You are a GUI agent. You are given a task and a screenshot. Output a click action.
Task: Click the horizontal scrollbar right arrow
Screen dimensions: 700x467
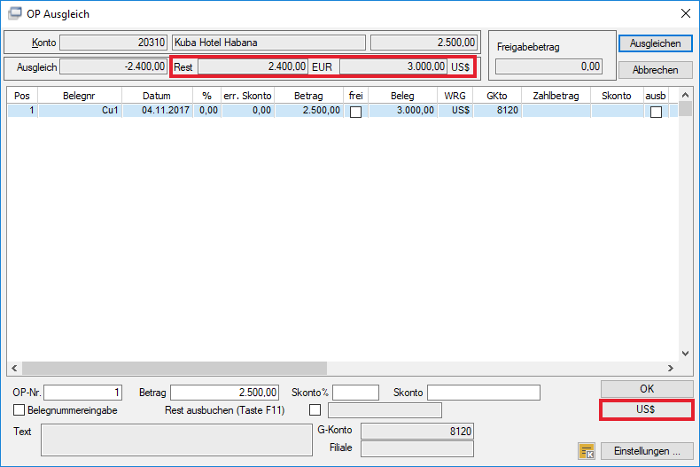(x=671, y=368)
